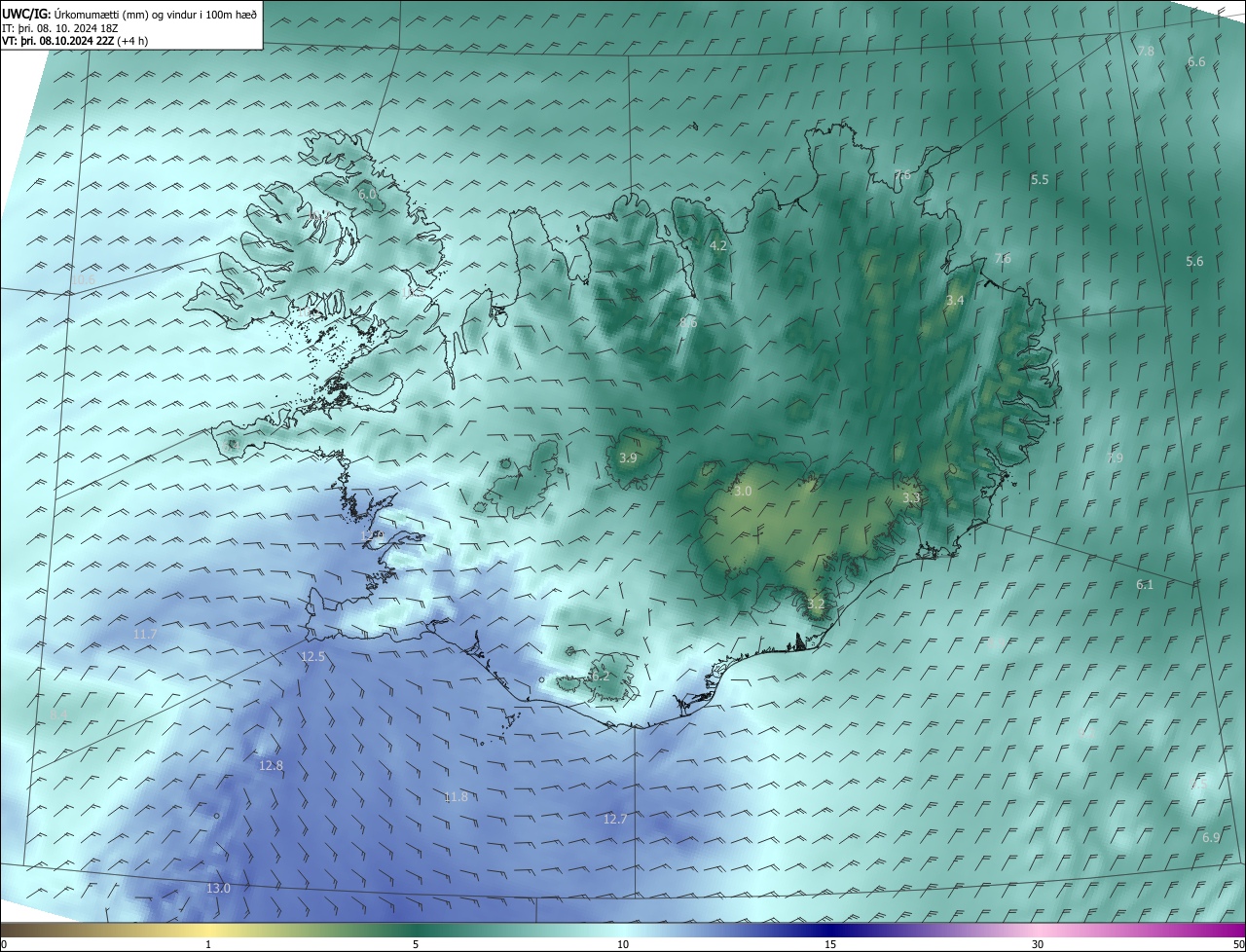Click the 6.6 value label
Screen dimensions: 1246x952
[x=1196, y=61]
